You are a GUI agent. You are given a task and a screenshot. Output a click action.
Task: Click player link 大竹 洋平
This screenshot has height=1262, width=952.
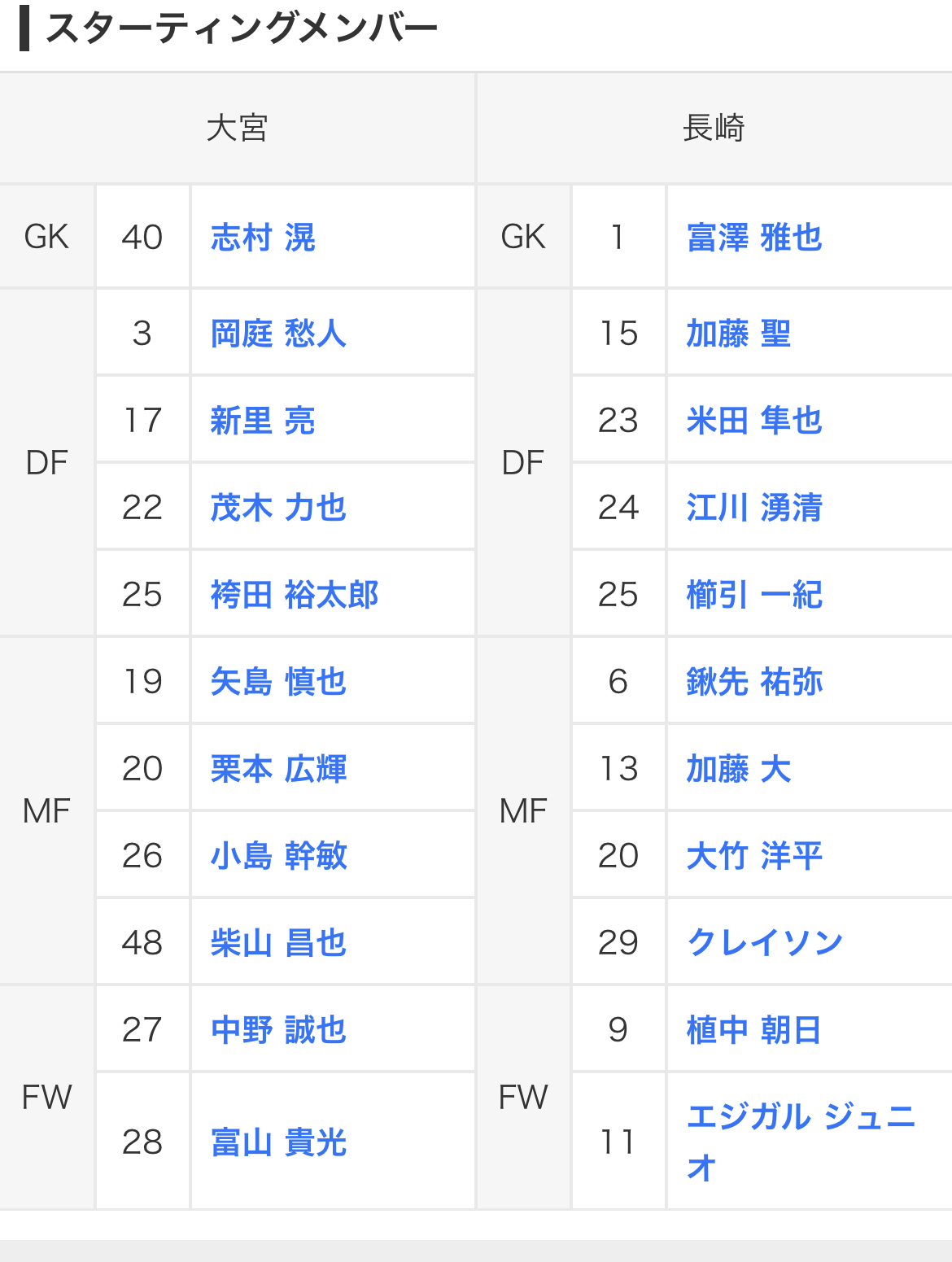(754, 856)
